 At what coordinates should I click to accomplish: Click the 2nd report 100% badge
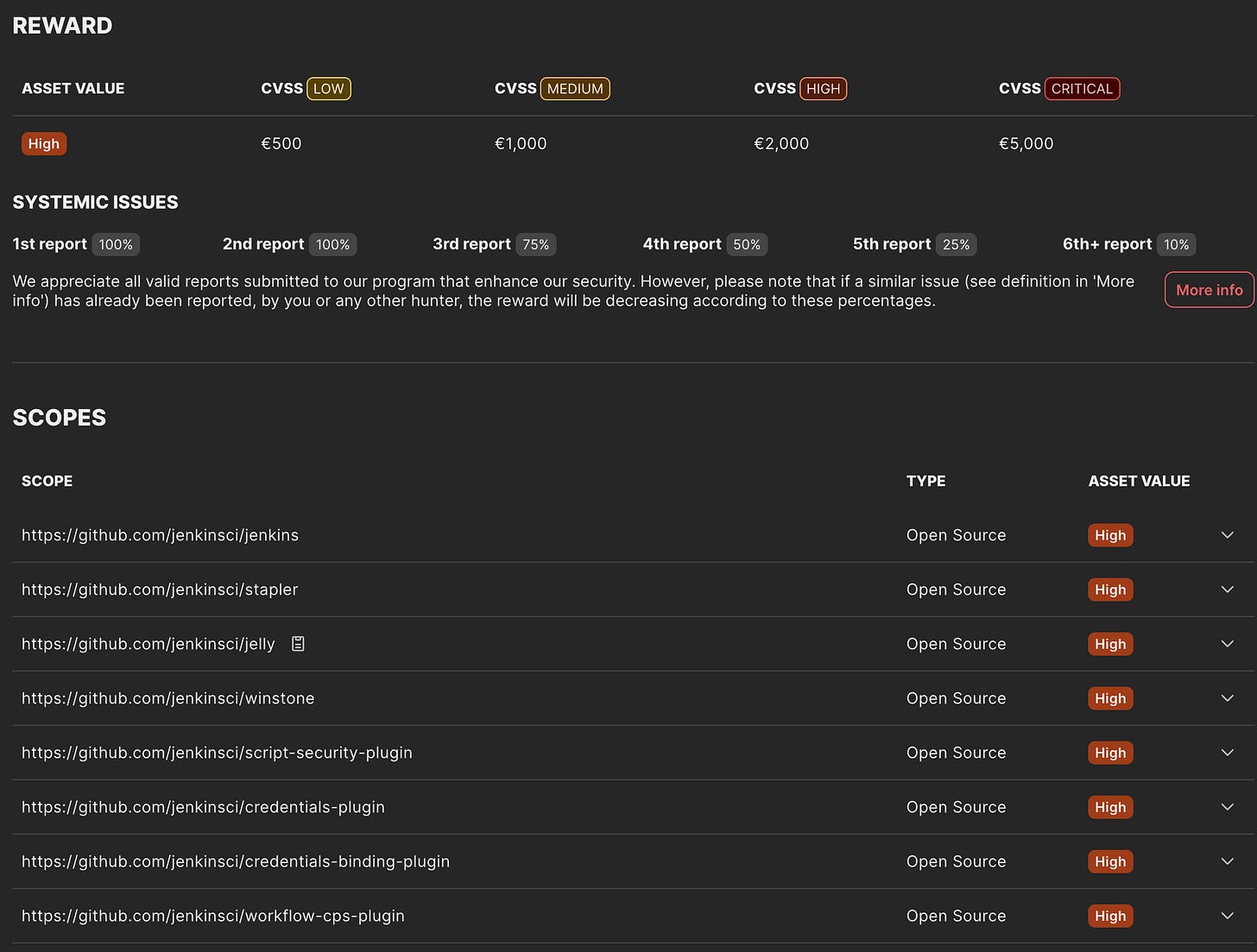click(x=332, y=245)
